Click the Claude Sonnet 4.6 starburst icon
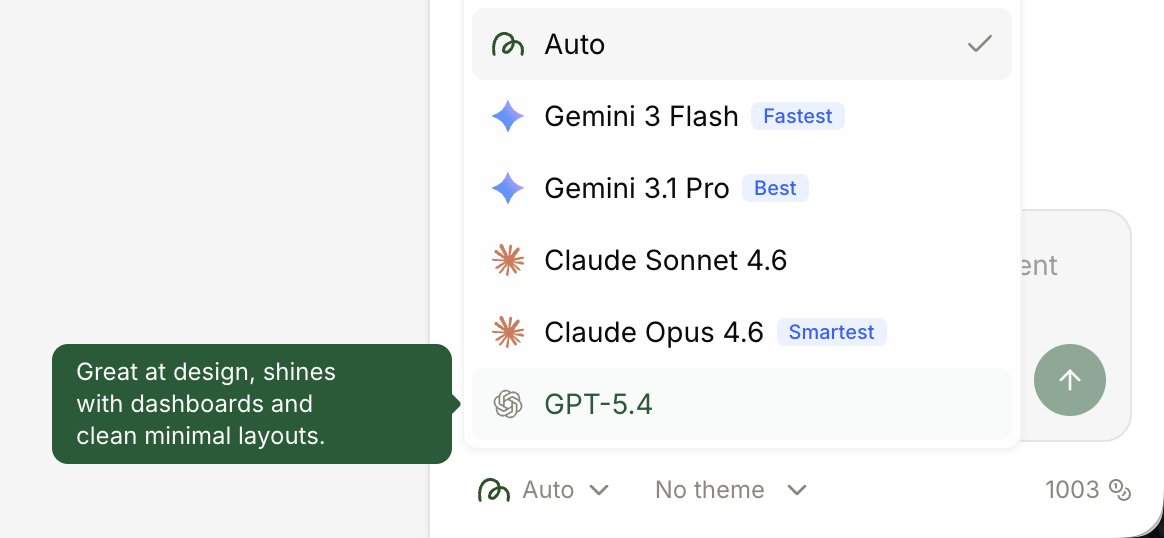Viewport: 1164px width, 538px height. pyautogui.click(x=508, y=260)
